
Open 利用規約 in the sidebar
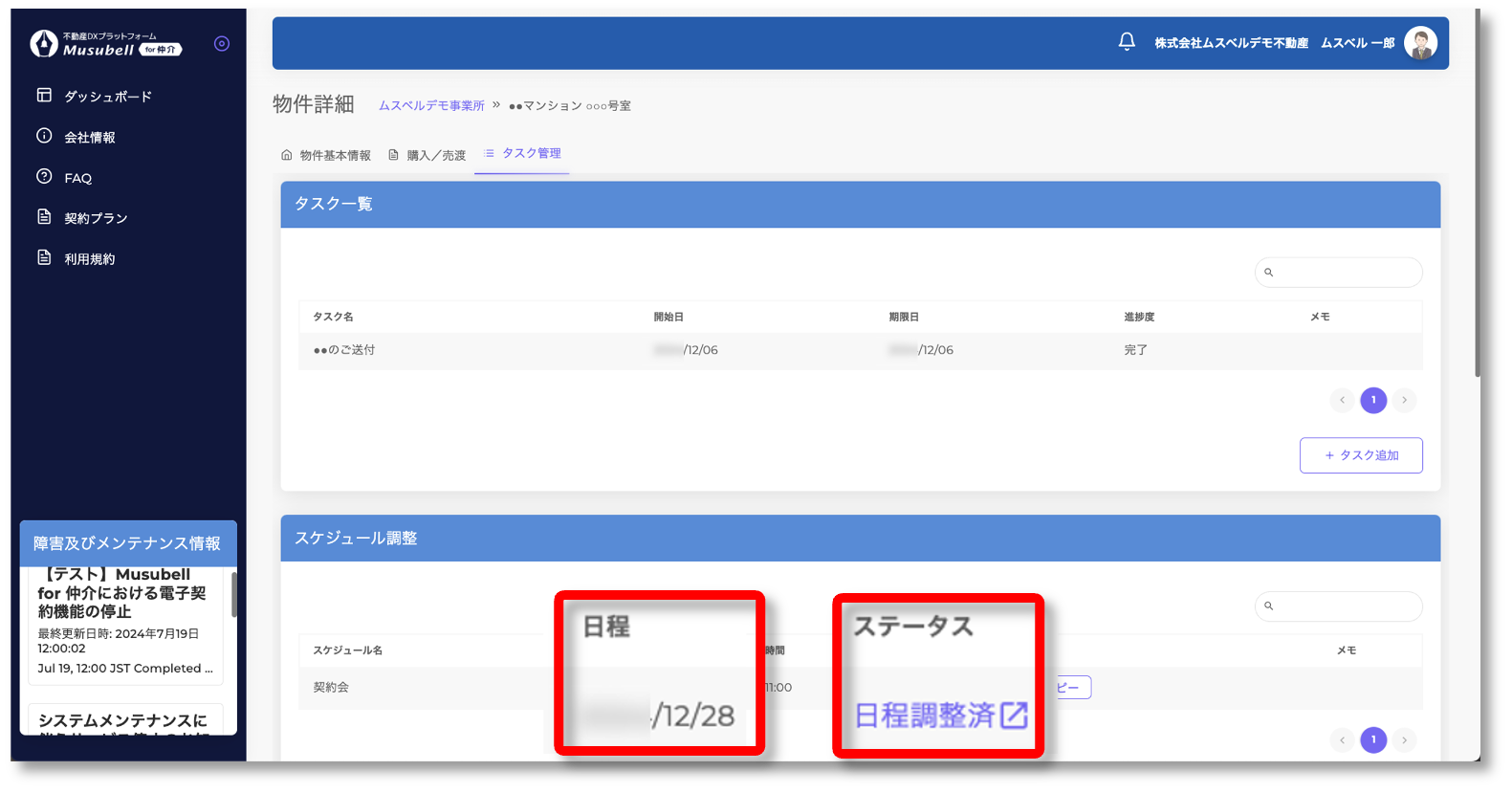coord(89,259)
